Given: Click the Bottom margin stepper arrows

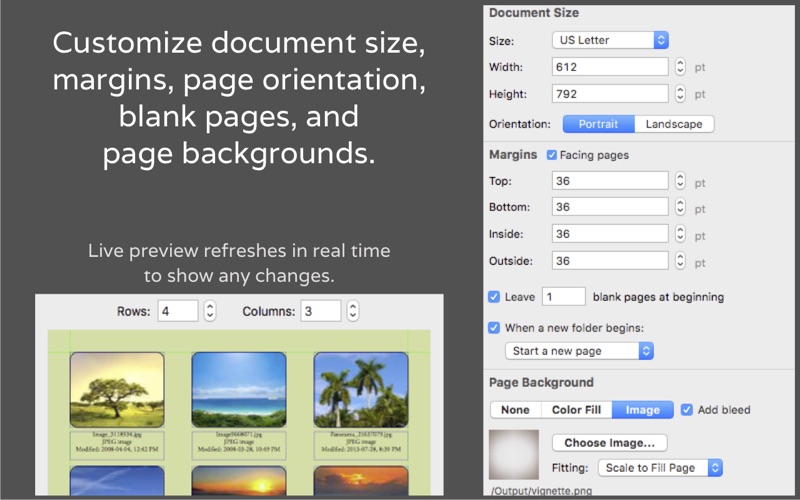Looking at the screenshot, I should click(x=680, y=207).
